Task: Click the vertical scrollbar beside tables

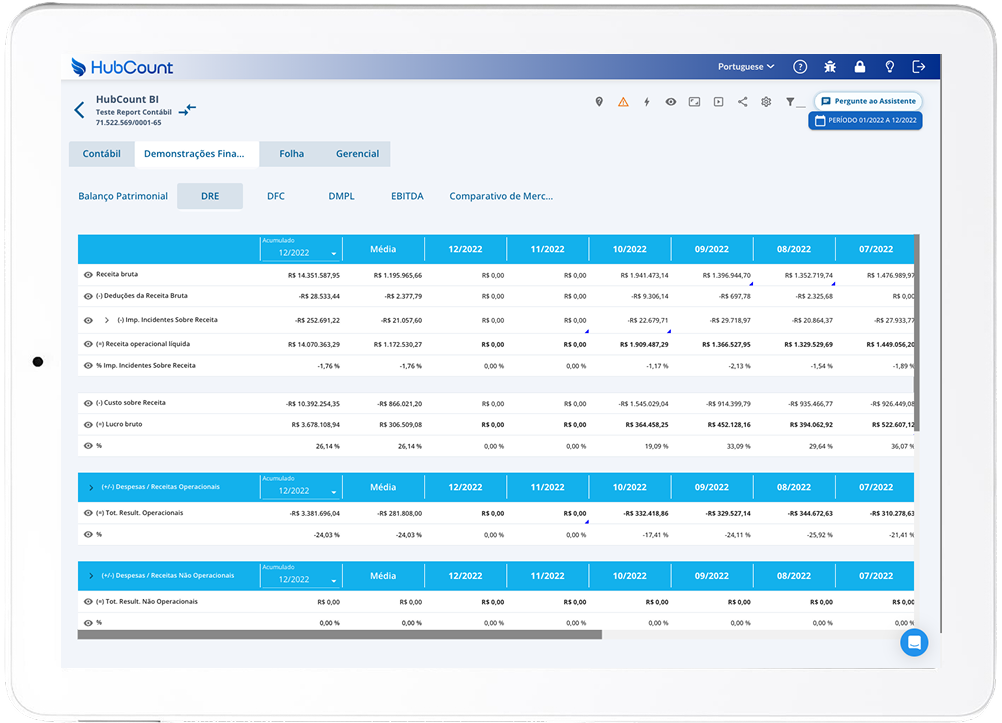Action: (916, 332)
